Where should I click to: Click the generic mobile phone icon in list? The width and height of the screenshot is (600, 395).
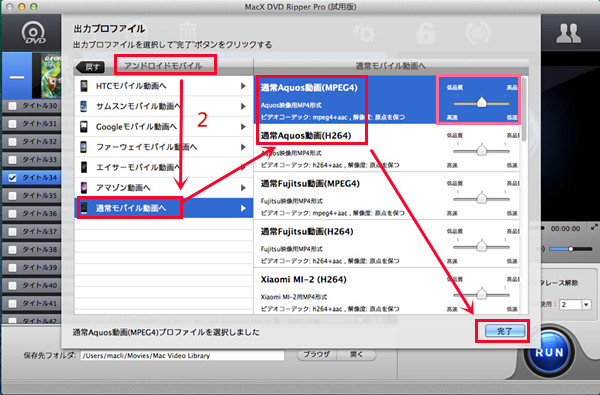(x=84, y=208)
